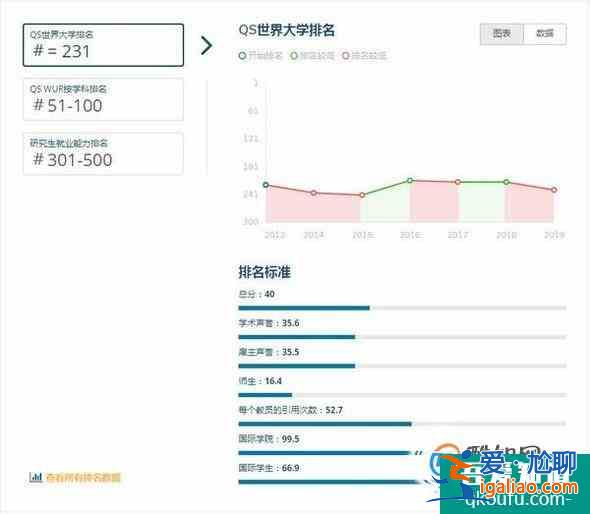
Task: Click the 52.7 citations per faculty bar
Action: coord(402,424)
